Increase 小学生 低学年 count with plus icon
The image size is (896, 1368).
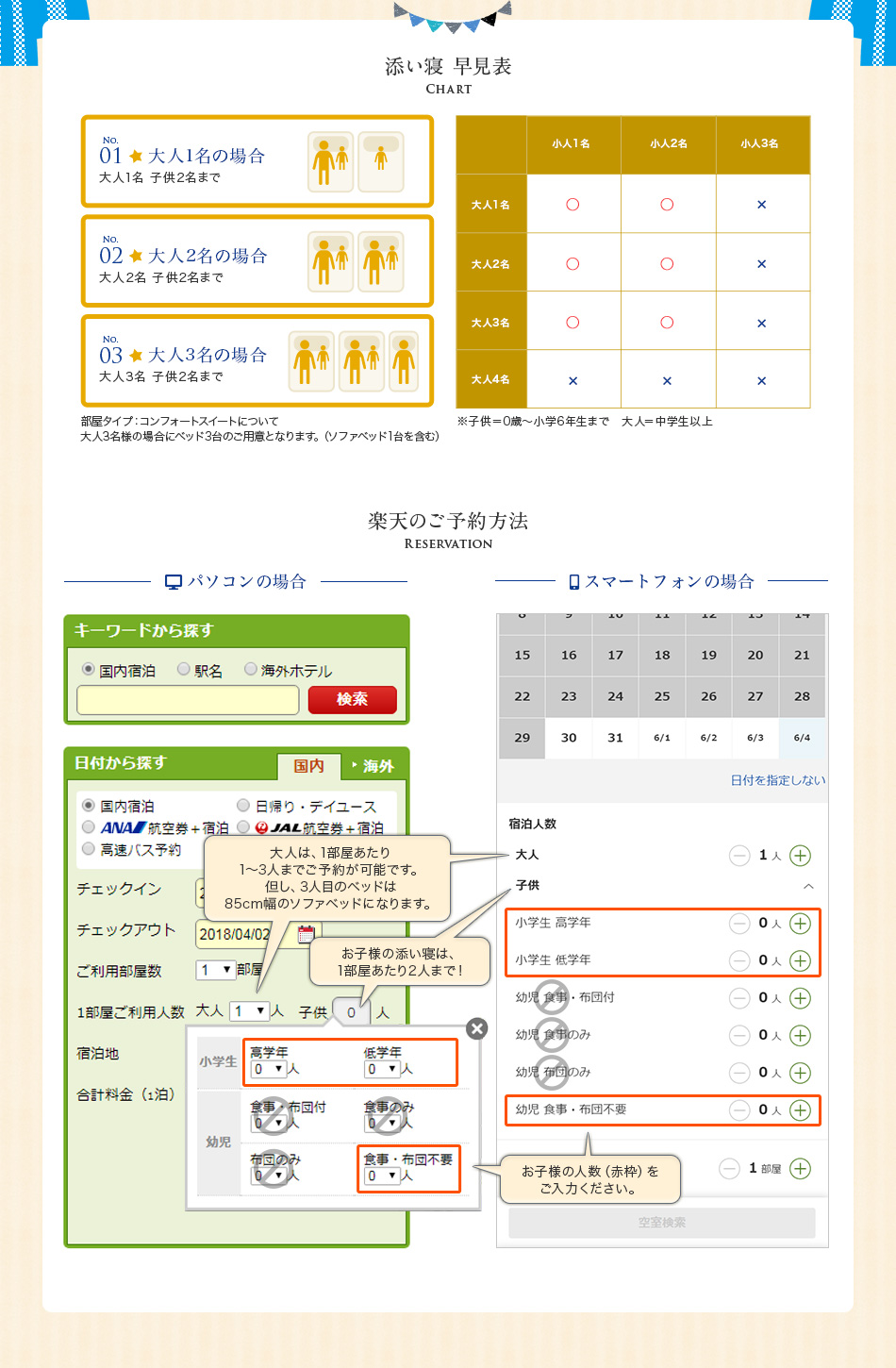pos(800,960)
